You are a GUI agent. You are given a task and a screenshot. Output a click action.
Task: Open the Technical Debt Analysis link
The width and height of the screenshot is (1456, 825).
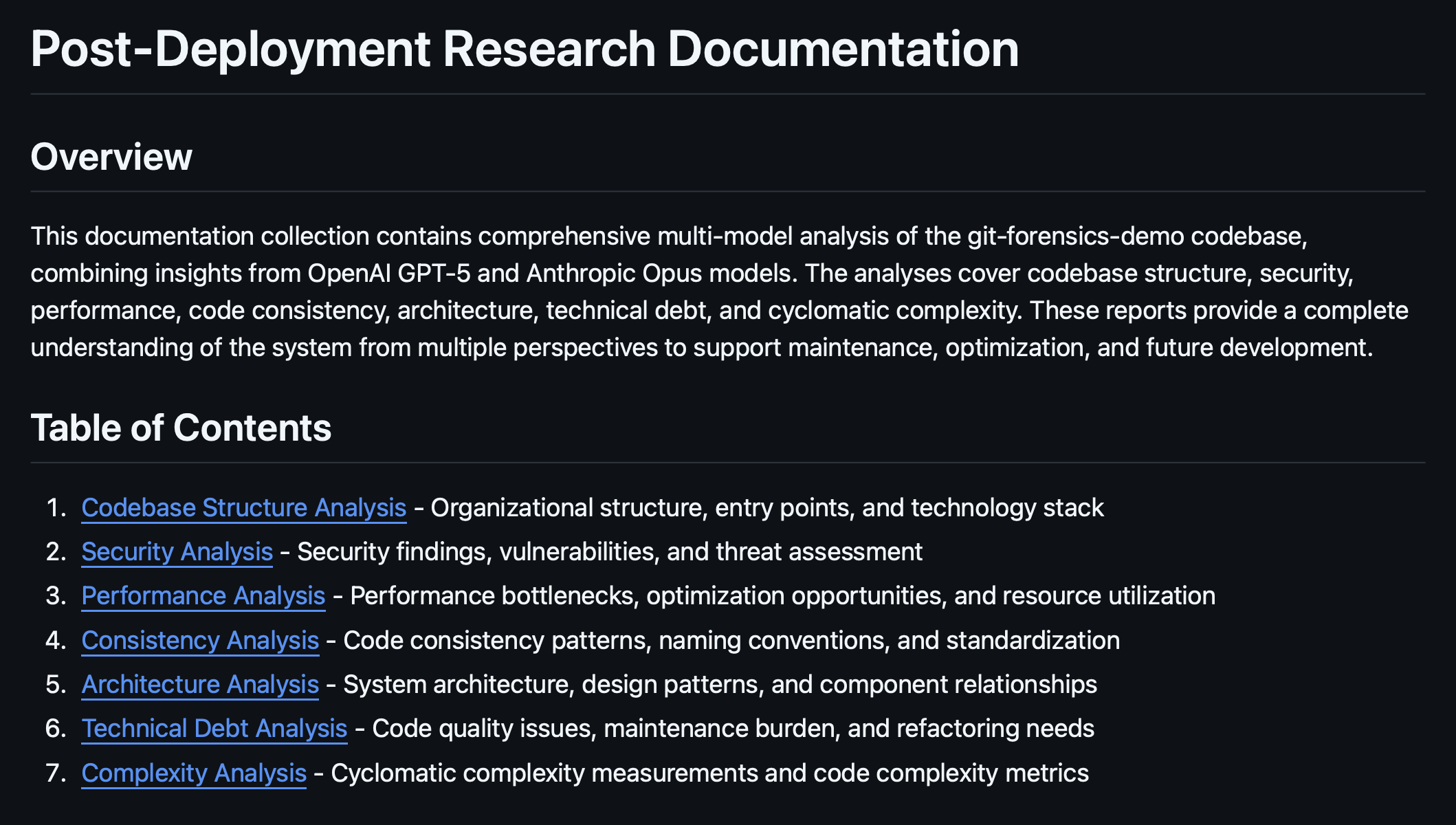click(x=214, y=728)
